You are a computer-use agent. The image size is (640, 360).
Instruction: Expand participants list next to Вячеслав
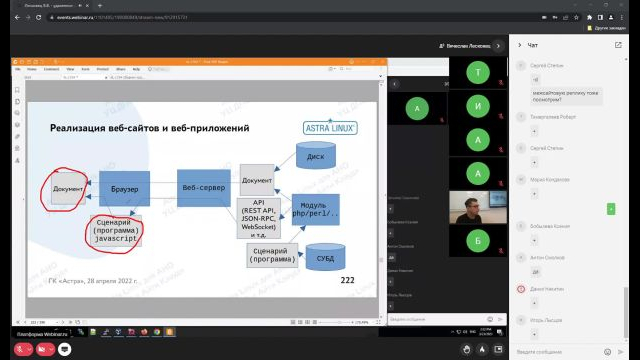pos(498,46)
